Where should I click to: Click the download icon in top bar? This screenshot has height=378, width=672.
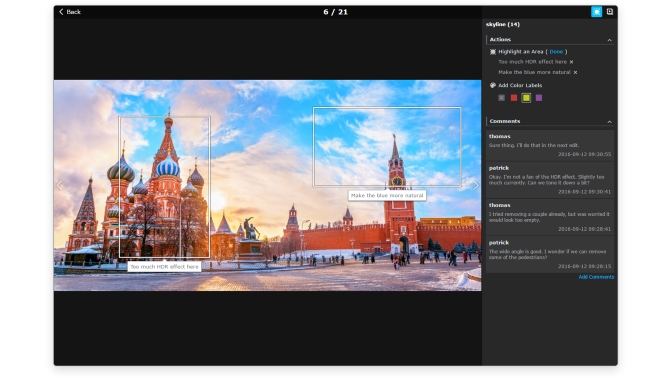(x=609, y=12)
